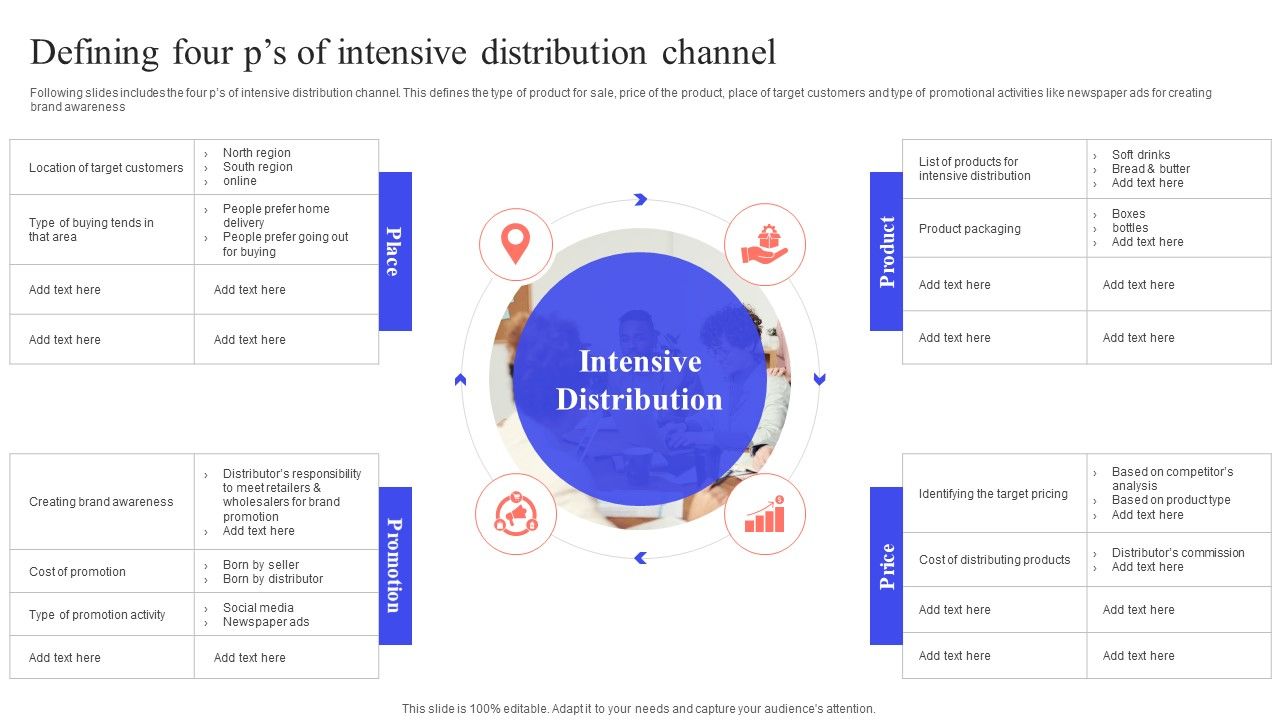Screen dimensions: 1280x720
Task: Click the location pin icon
Action: tap(515, 243)
